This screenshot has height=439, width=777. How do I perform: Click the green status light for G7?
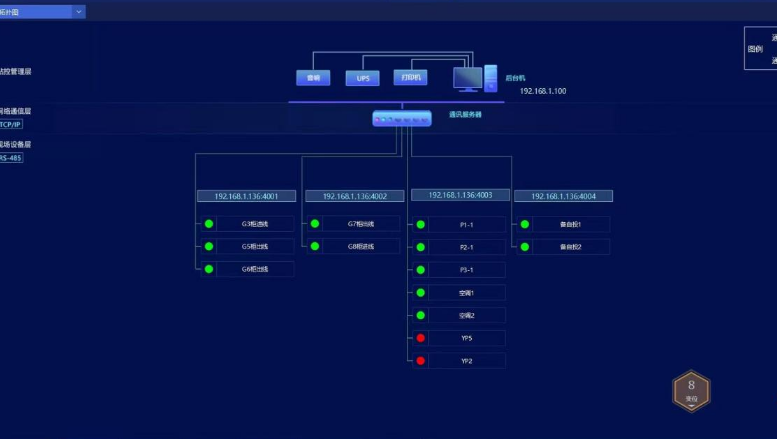pyautogui.click(x=315, y=224)
